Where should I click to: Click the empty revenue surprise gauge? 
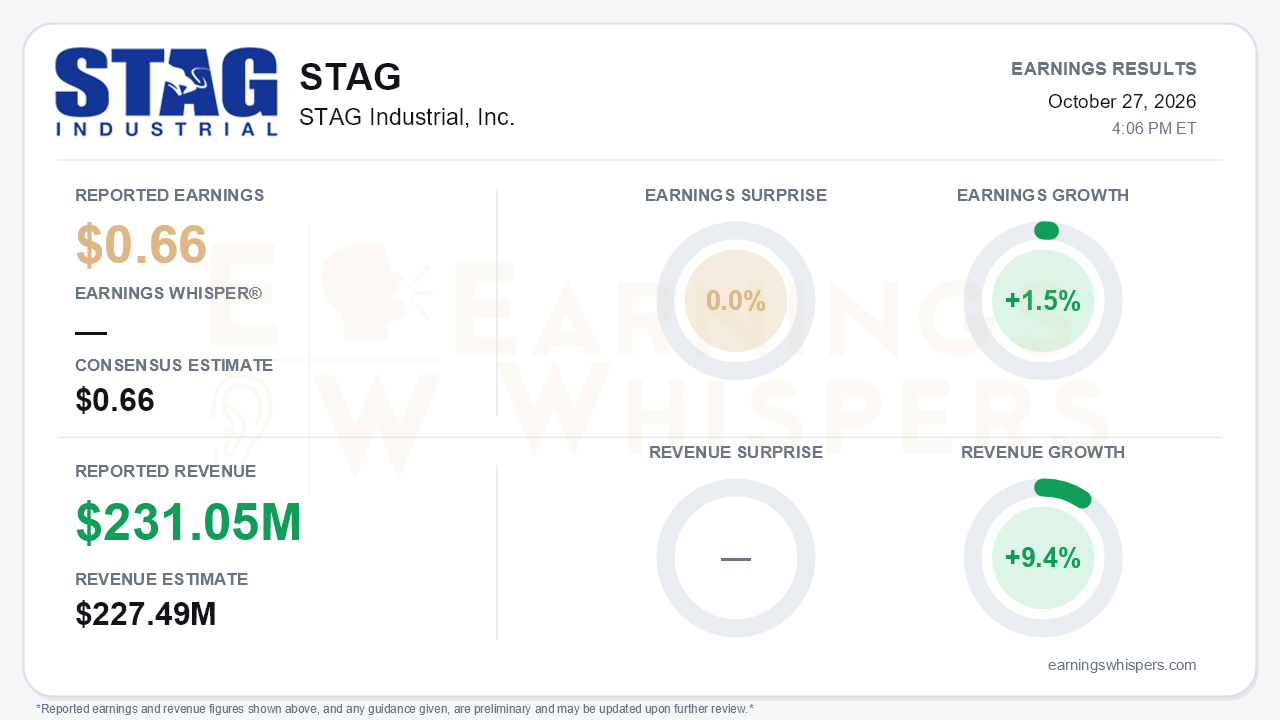coord(736,558)
